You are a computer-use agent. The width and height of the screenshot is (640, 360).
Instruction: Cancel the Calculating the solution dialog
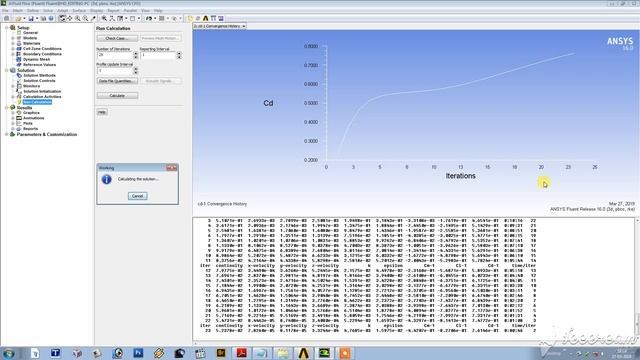point(138,196)
